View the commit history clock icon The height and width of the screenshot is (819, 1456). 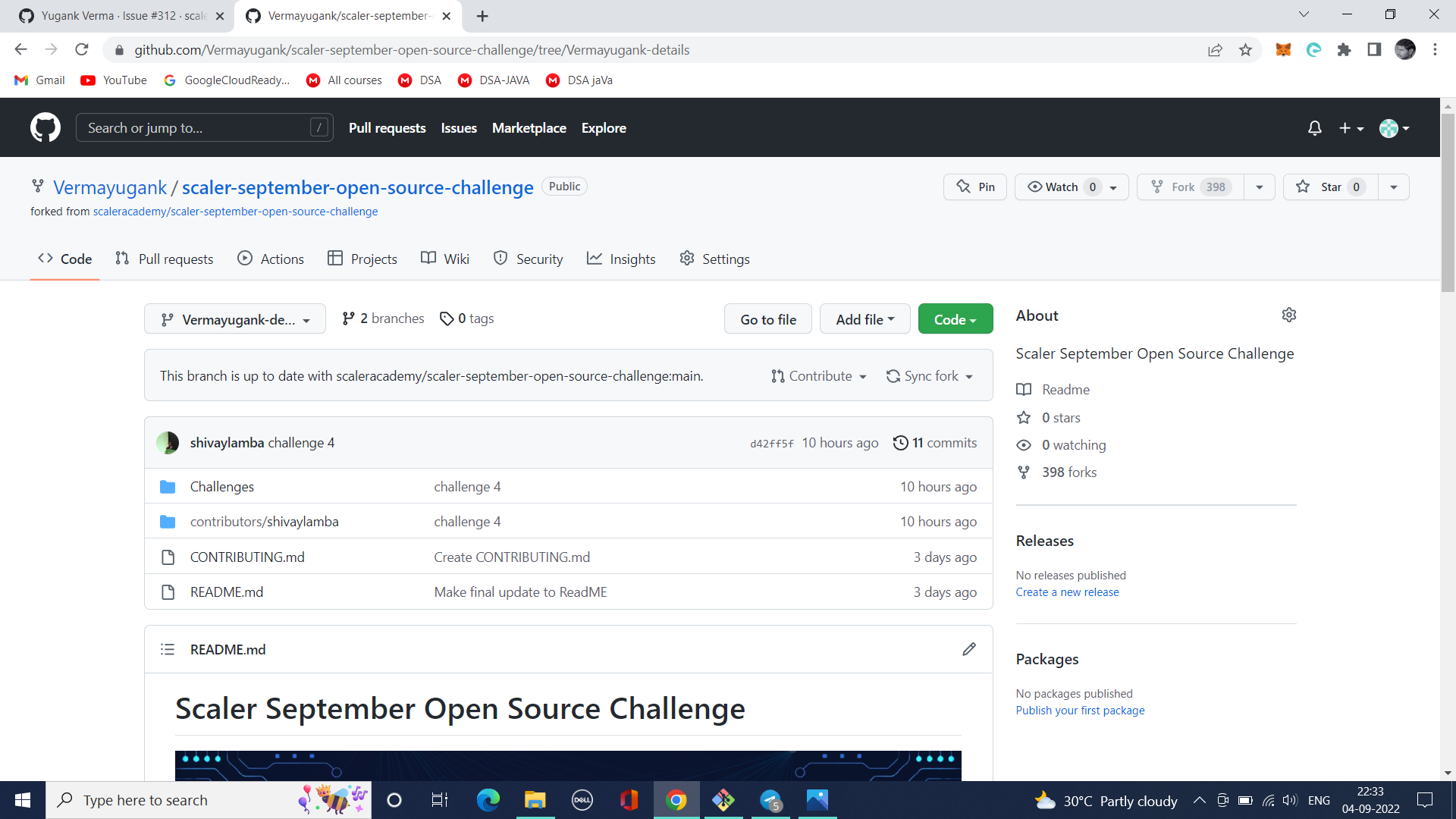901,443
